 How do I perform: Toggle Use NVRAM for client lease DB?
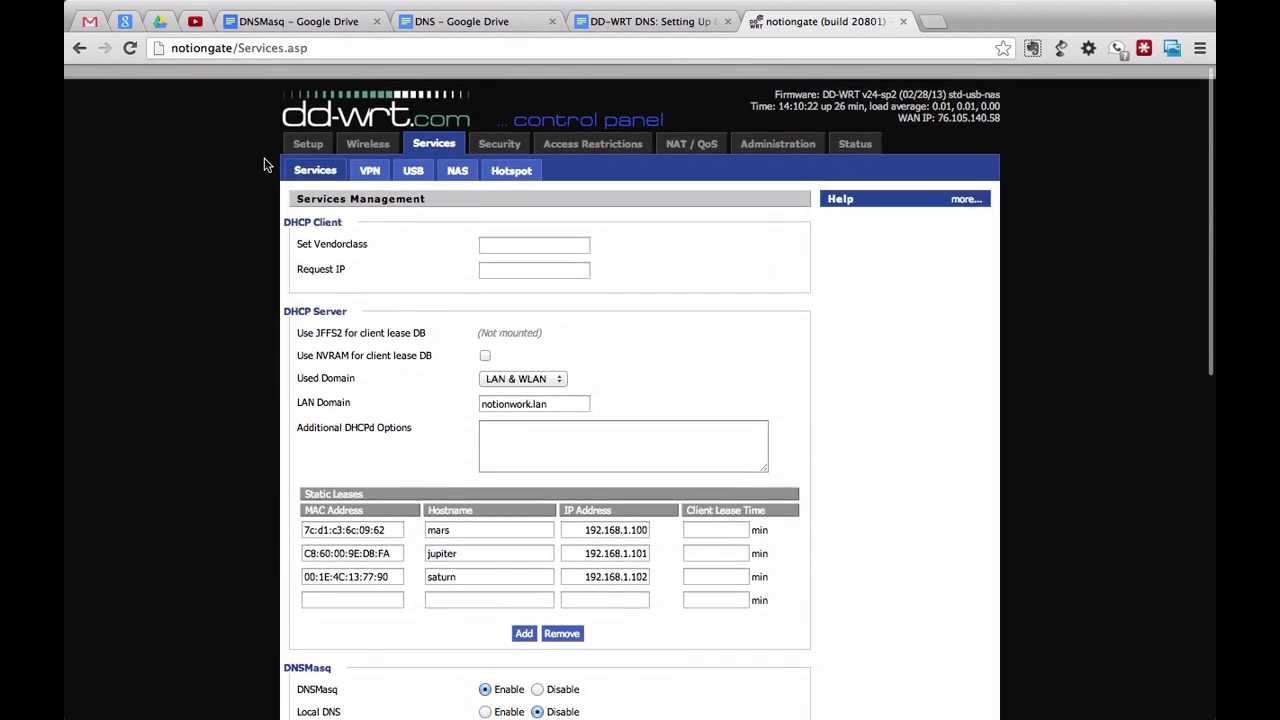pyautogui.click(x=485, y=356)
